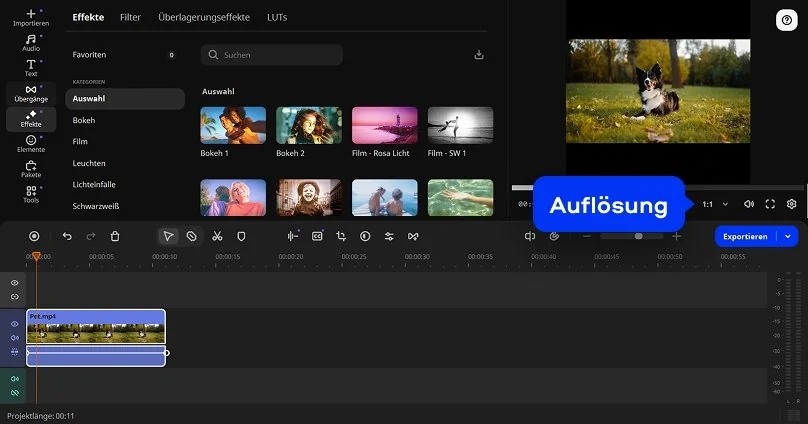The height and width of the screenshot is (424, 808).
Task: Switch to the Filter tab
Action: pos(130,17)
